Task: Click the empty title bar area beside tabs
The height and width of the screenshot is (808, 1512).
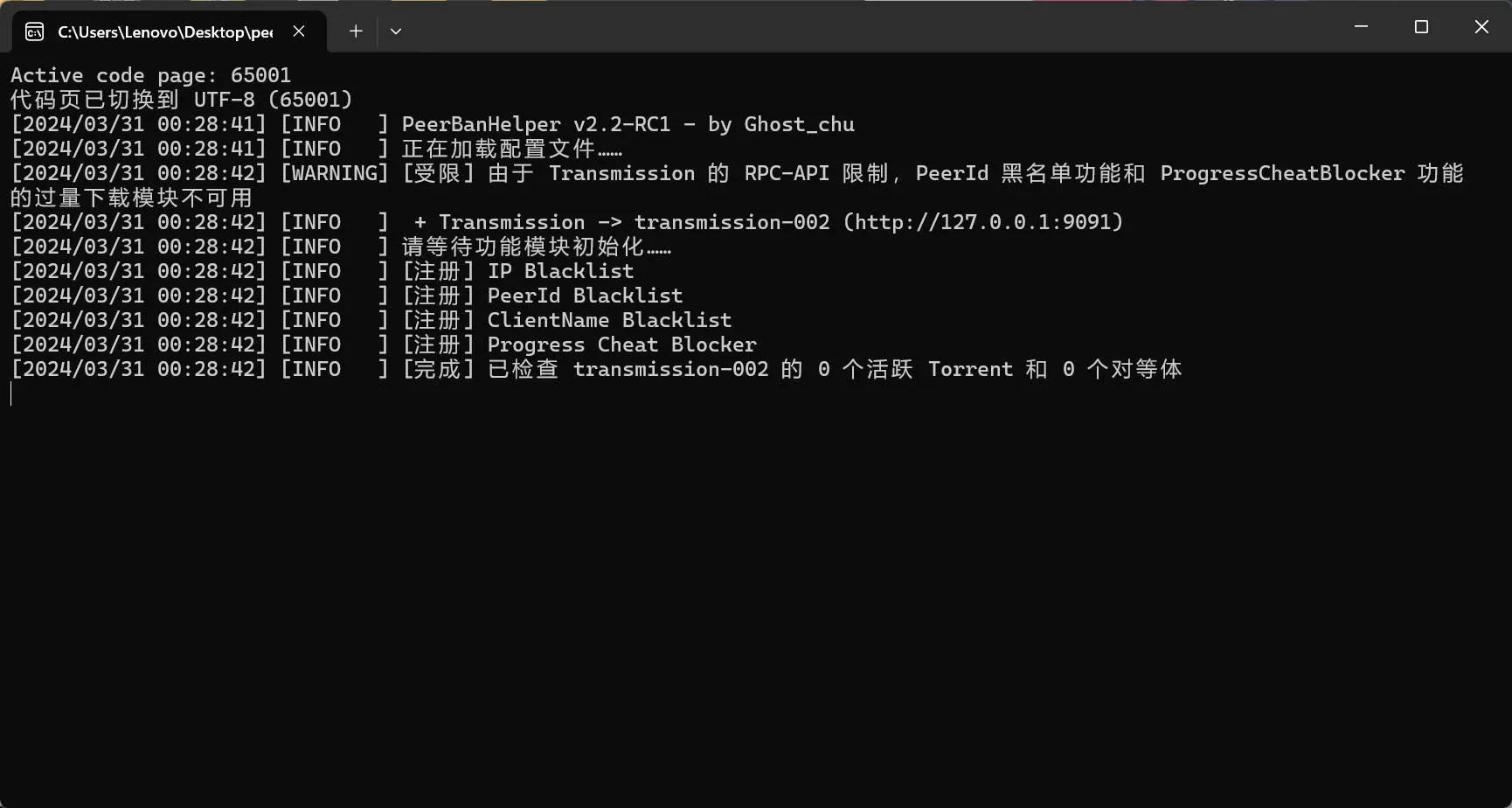Action: click(x=865, y=27)
